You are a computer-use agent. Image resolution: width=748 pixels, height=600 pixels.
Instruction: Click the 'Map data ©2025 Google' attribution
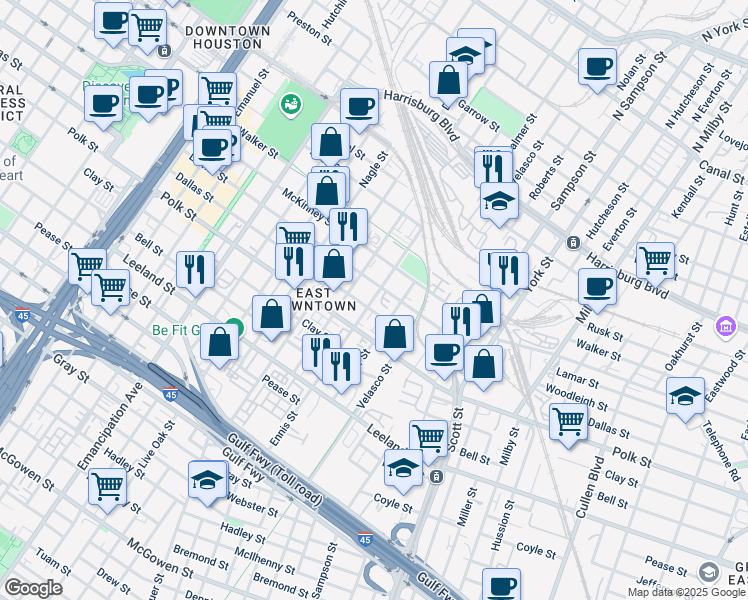[686, 592]
